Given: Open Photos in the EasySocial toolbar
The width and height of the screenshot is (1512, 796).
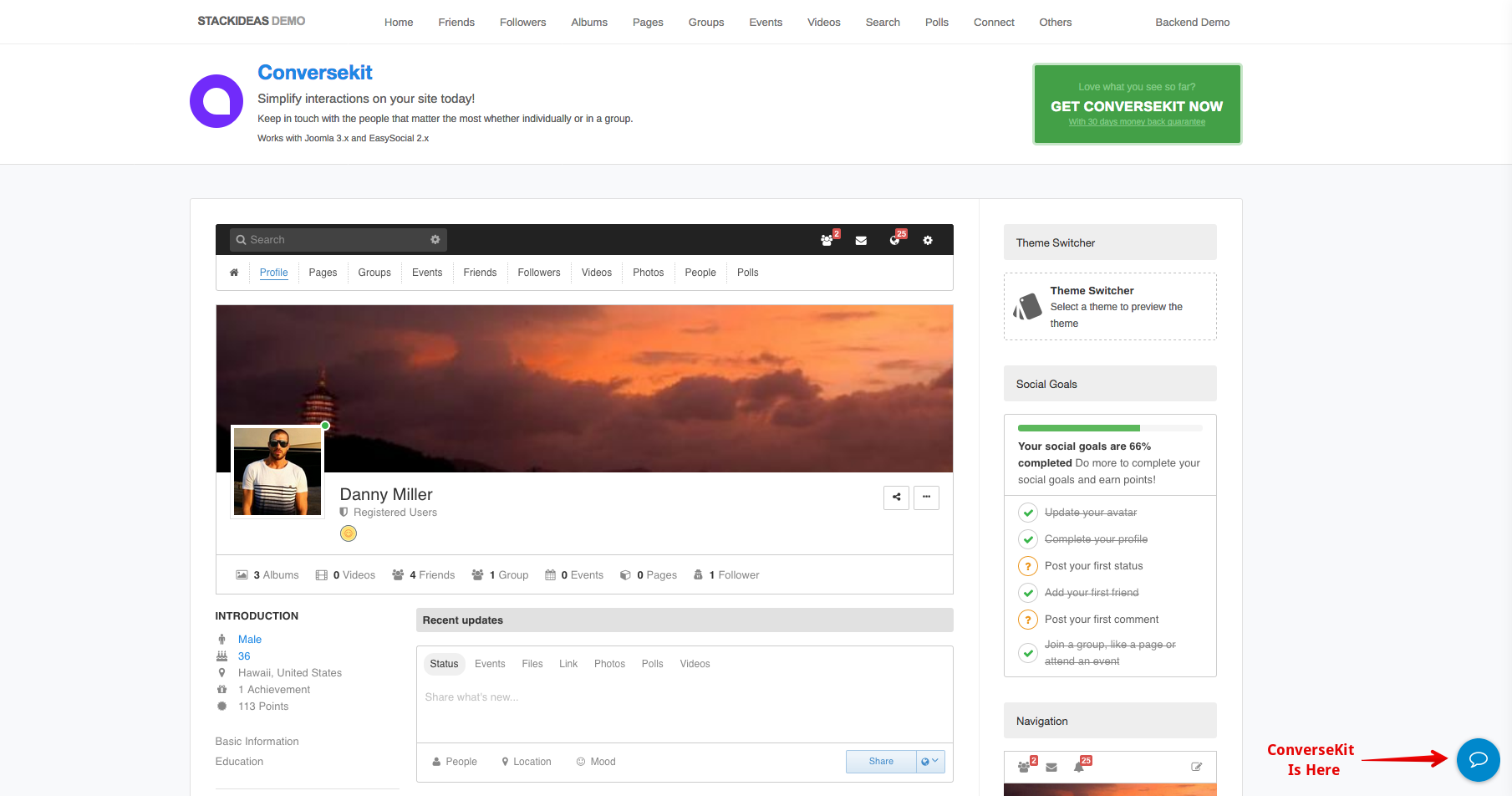Looking at the screenshot, I should click(648, 273).
